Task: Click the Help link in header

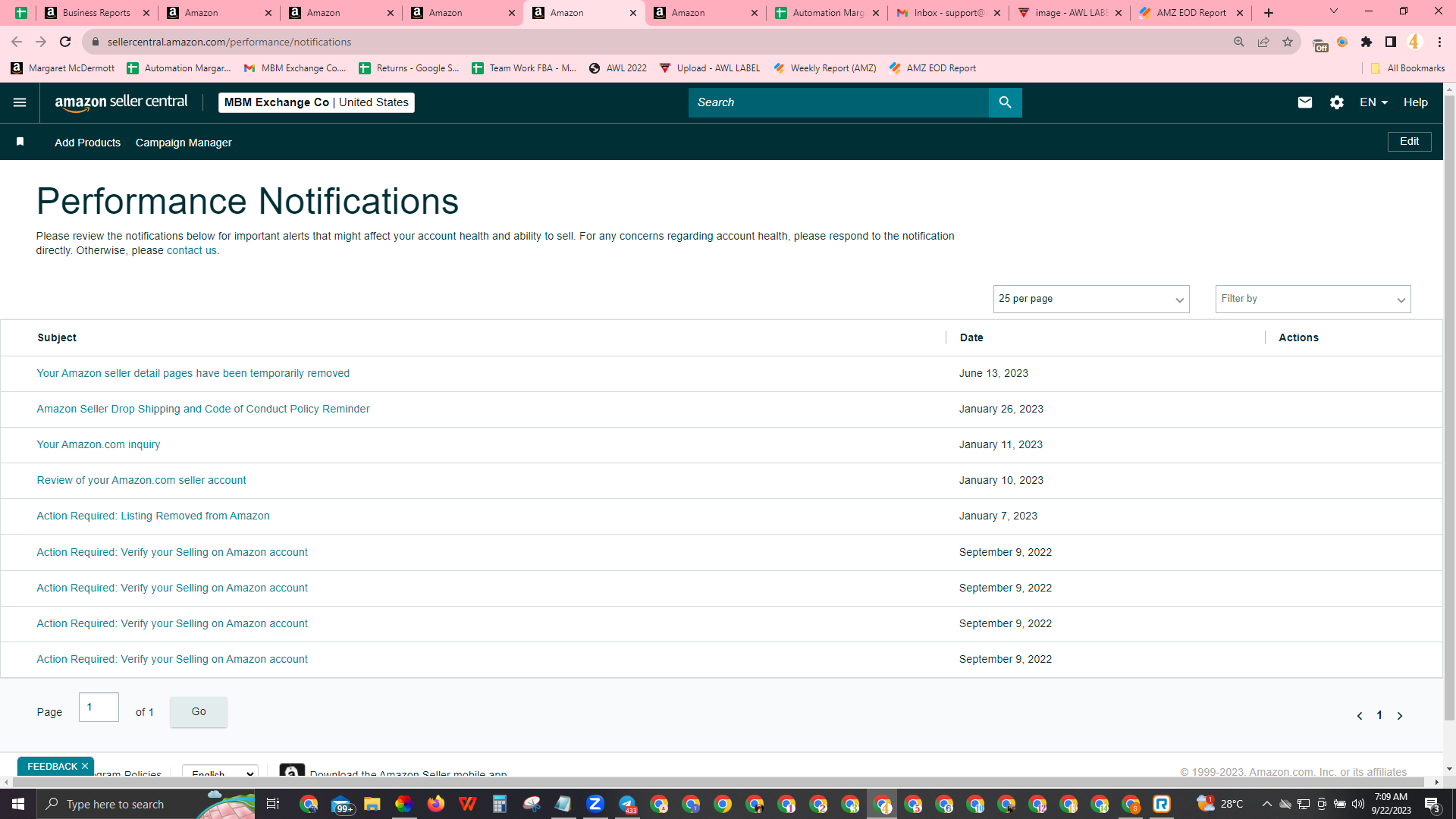Action: click(x=1415, y=102)
